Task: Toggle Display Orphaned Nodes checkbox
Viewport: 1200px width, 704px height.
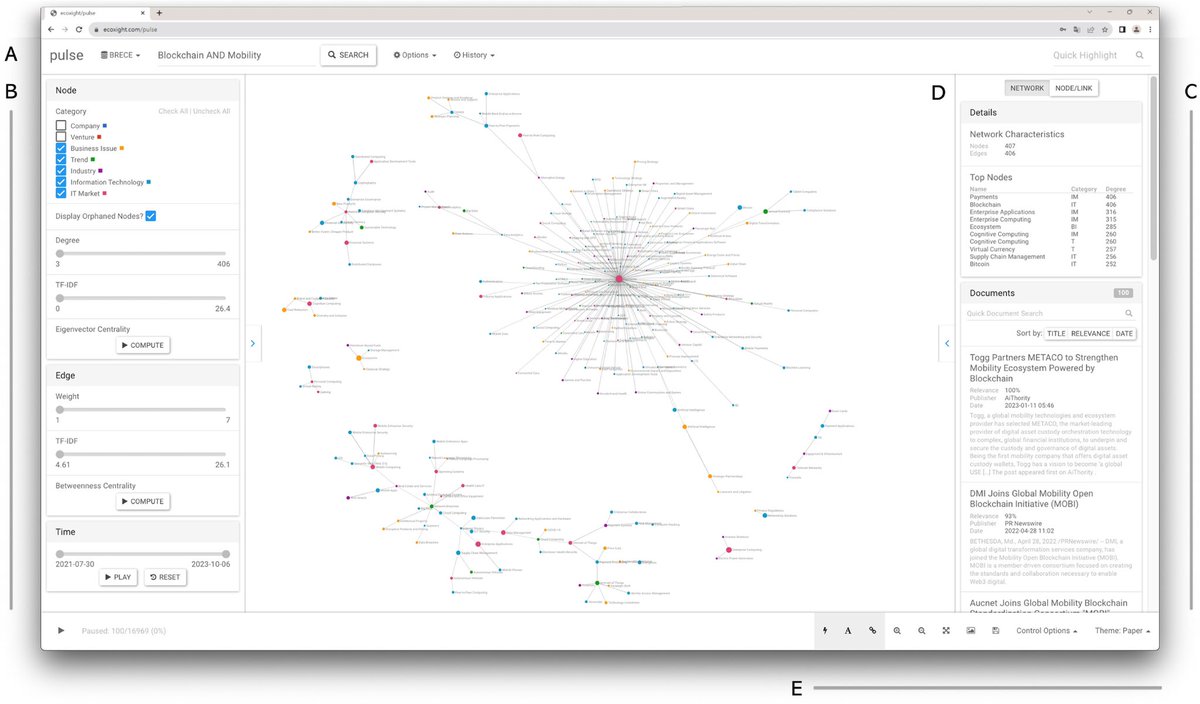Action: [151, 216]
